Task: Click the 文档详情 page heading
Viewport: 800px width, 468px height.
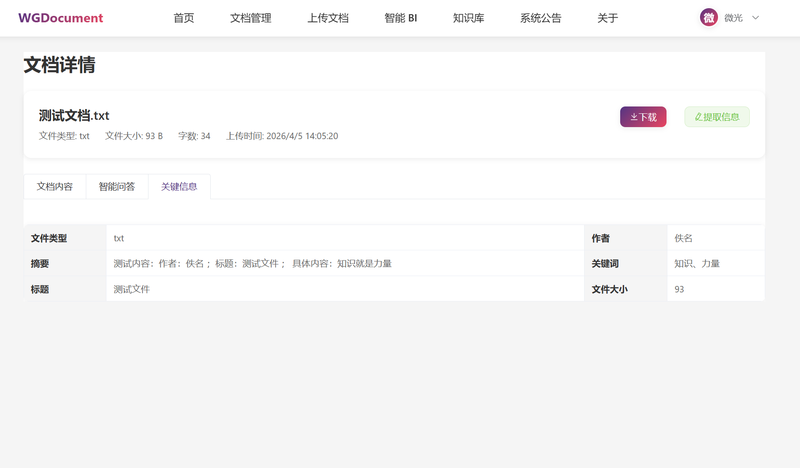Action: tap(59, 65)
